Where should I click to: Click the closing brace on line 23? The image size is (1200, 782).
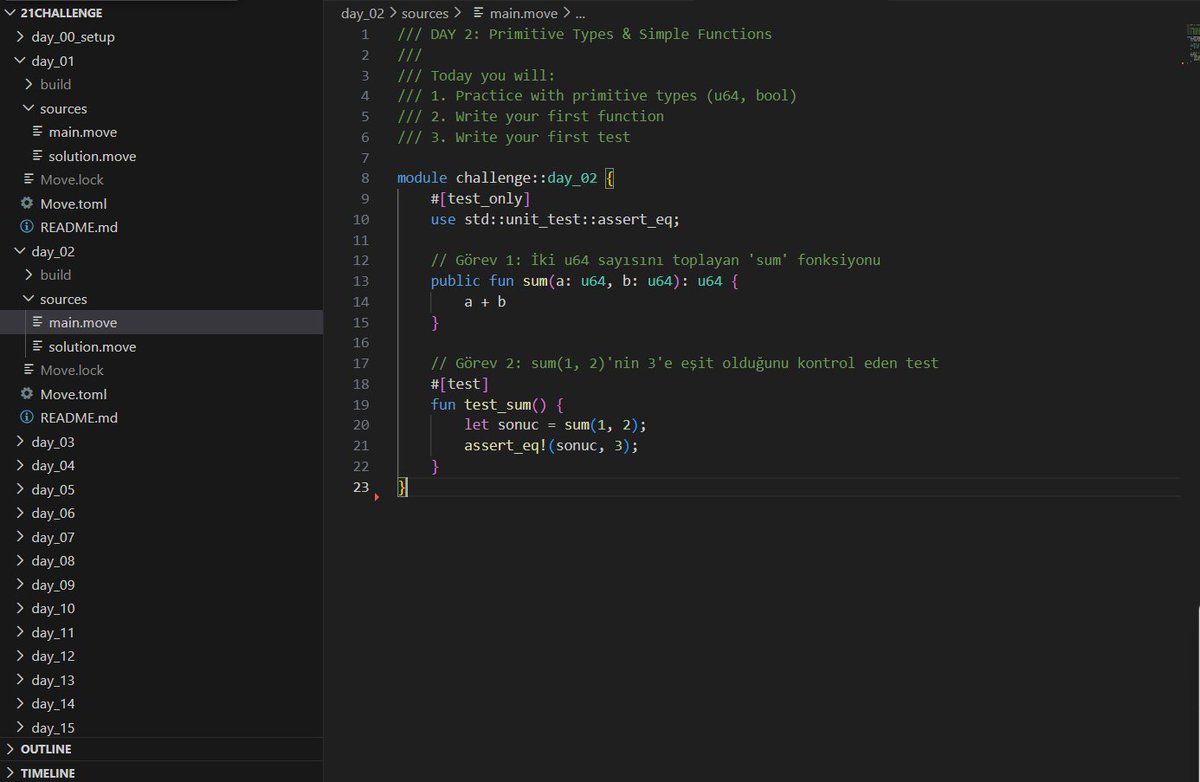(402, 487)
